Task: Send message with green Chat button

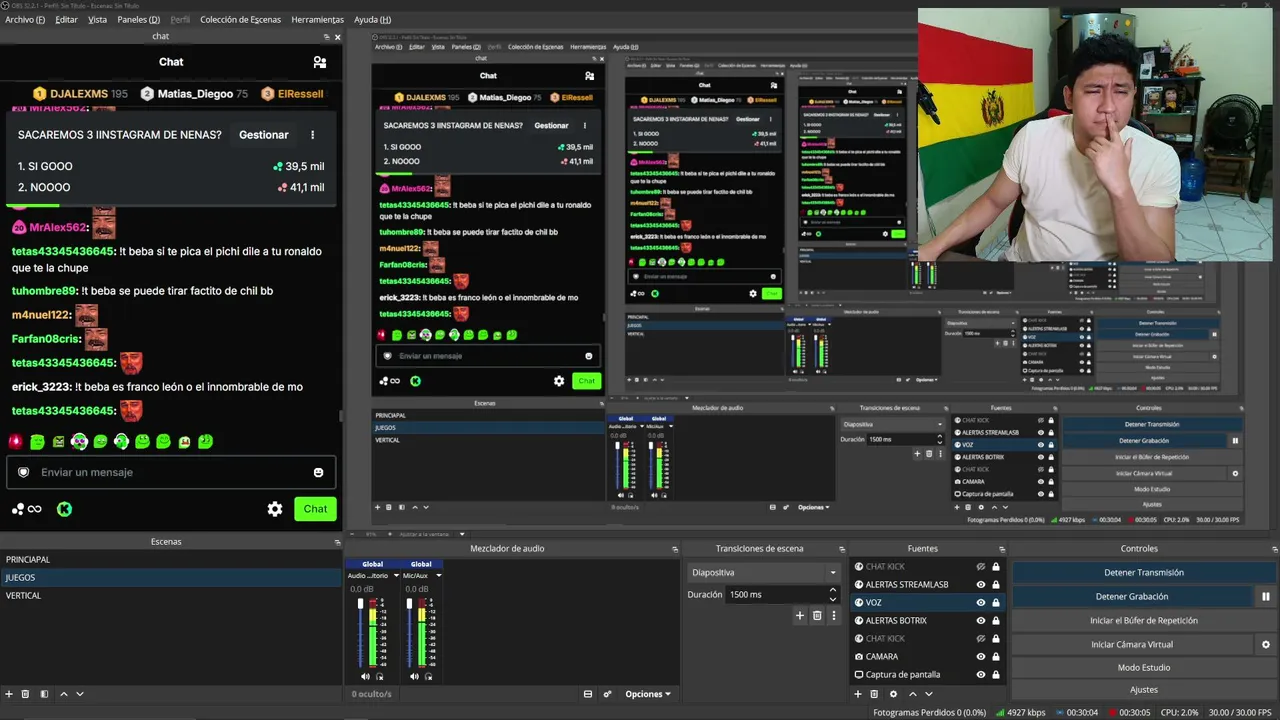Action: point(315,509)
